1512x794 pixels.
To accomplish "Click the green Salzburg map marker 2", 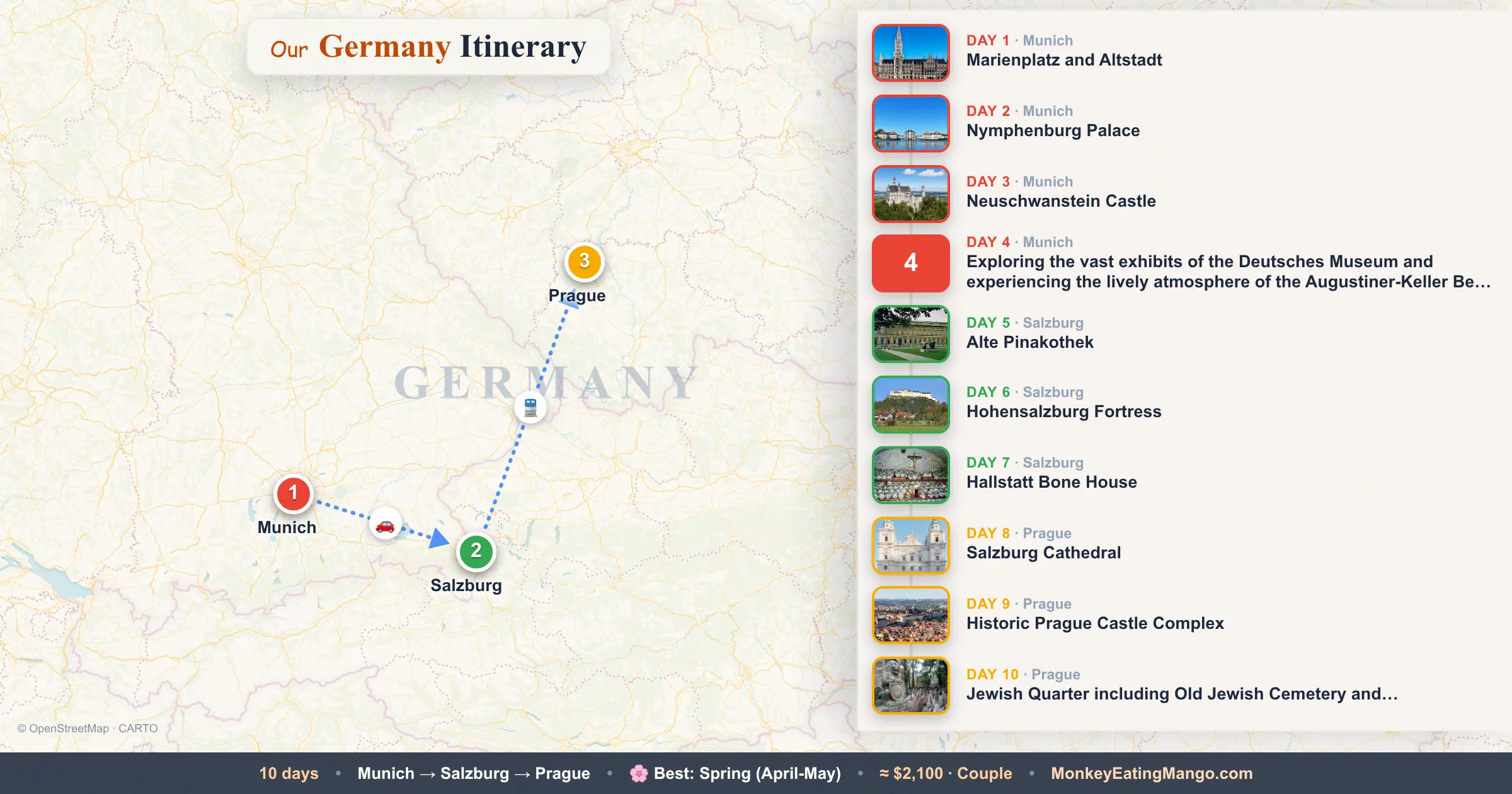I will (x=476, y=551).
